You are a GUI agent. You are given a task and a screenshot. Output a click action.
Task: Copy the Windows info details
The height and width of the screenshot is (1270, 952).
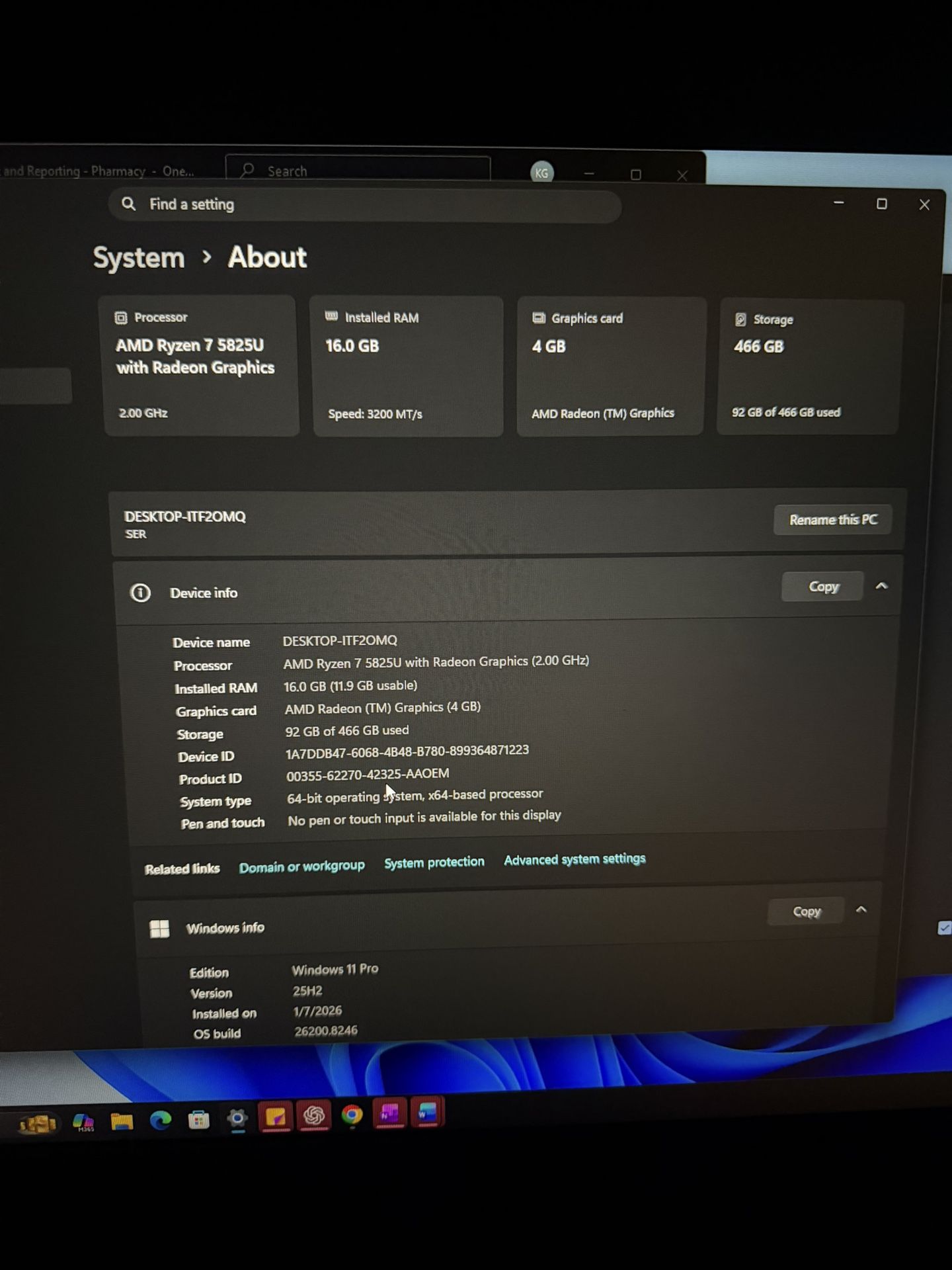pos(807,911)
